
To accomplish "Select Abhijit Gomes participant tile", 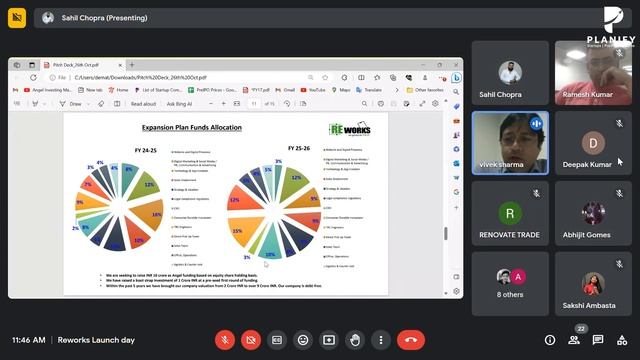I will [593, 213].
